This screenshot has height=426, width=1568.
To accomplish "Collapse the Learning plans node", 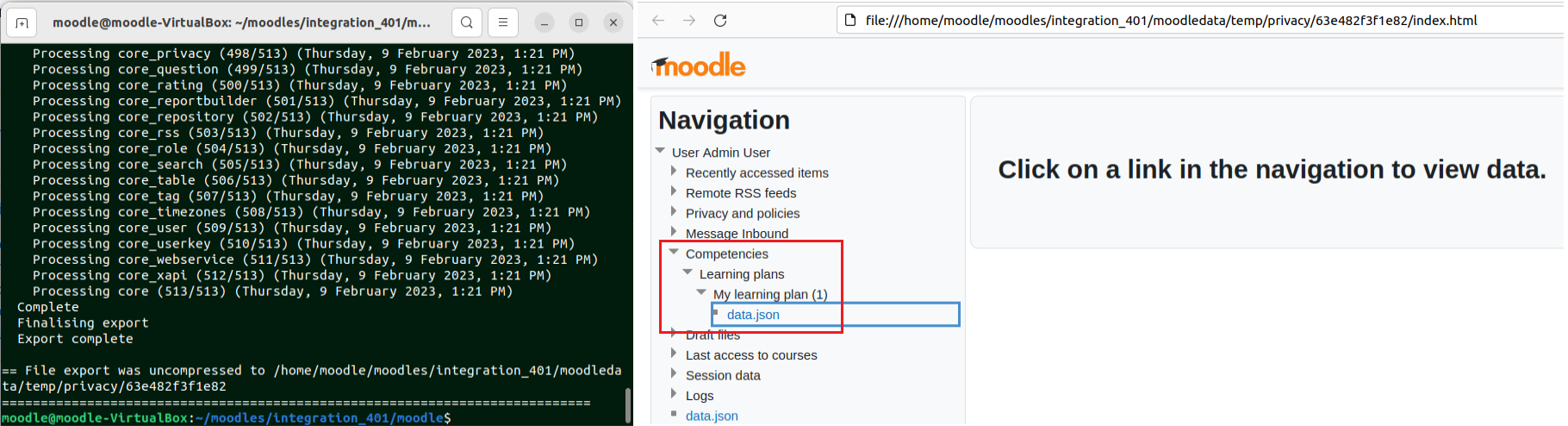I will tap(688, 273).
